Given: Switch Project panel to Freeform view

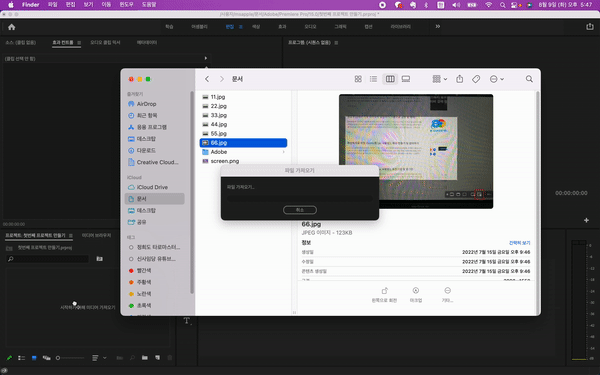Looking at the screenshot, I should (47, 358).
